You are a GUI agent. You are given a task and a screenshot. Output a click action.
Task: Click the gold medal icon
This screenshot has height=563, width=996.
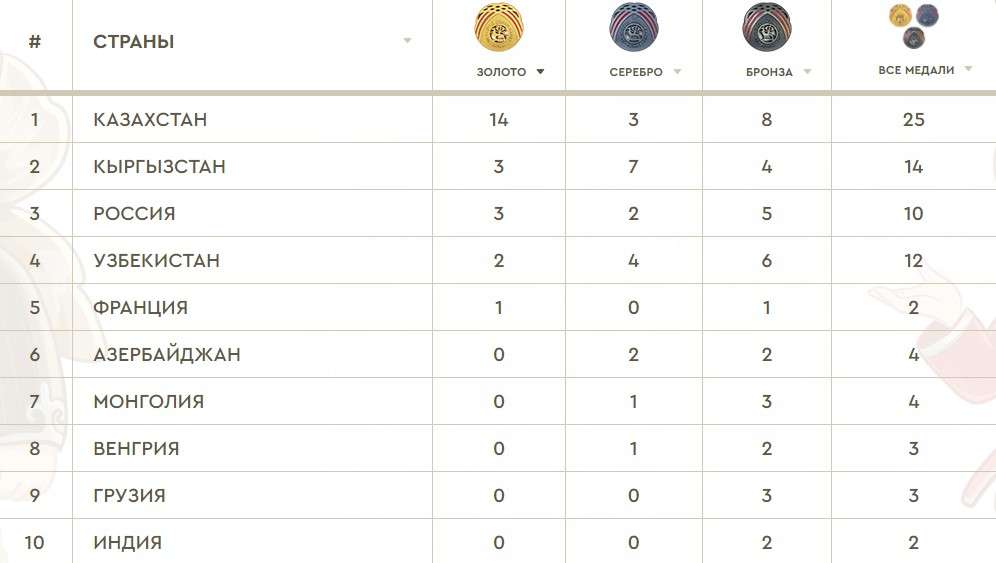[499, 27]
